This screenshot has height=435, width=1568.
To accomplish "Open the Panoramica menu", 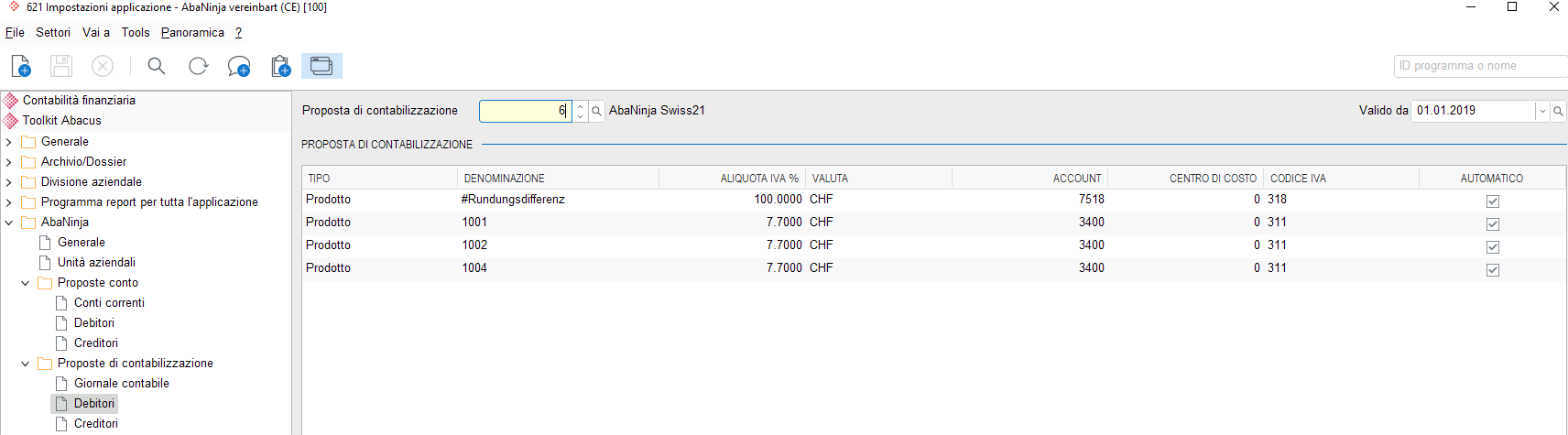I will [192, 32].
